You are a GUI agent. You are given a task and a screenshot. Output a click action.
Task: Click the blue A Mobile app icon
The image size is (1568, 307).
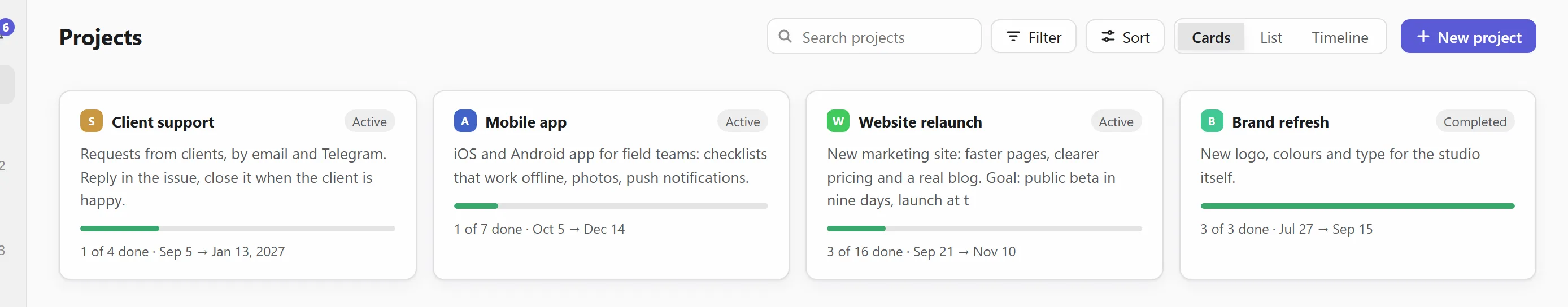point(465,121)
